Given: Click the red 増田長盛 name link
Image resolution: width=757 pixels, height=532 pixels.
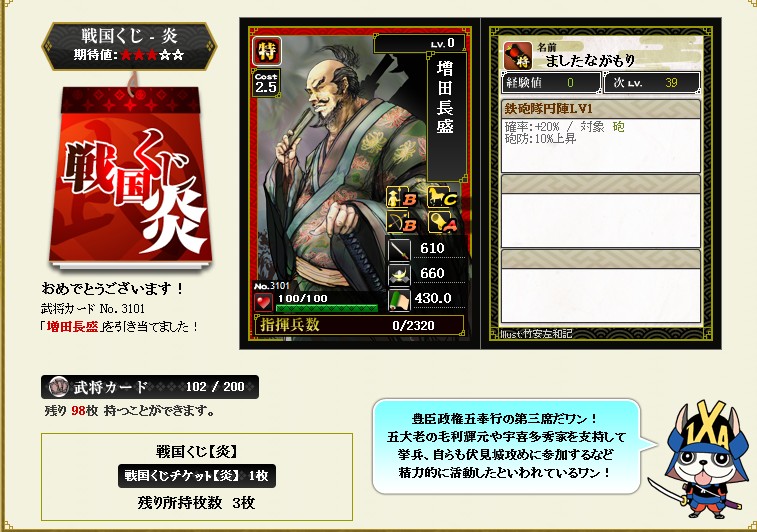Looking at the screenshot, I should [72, 327].
